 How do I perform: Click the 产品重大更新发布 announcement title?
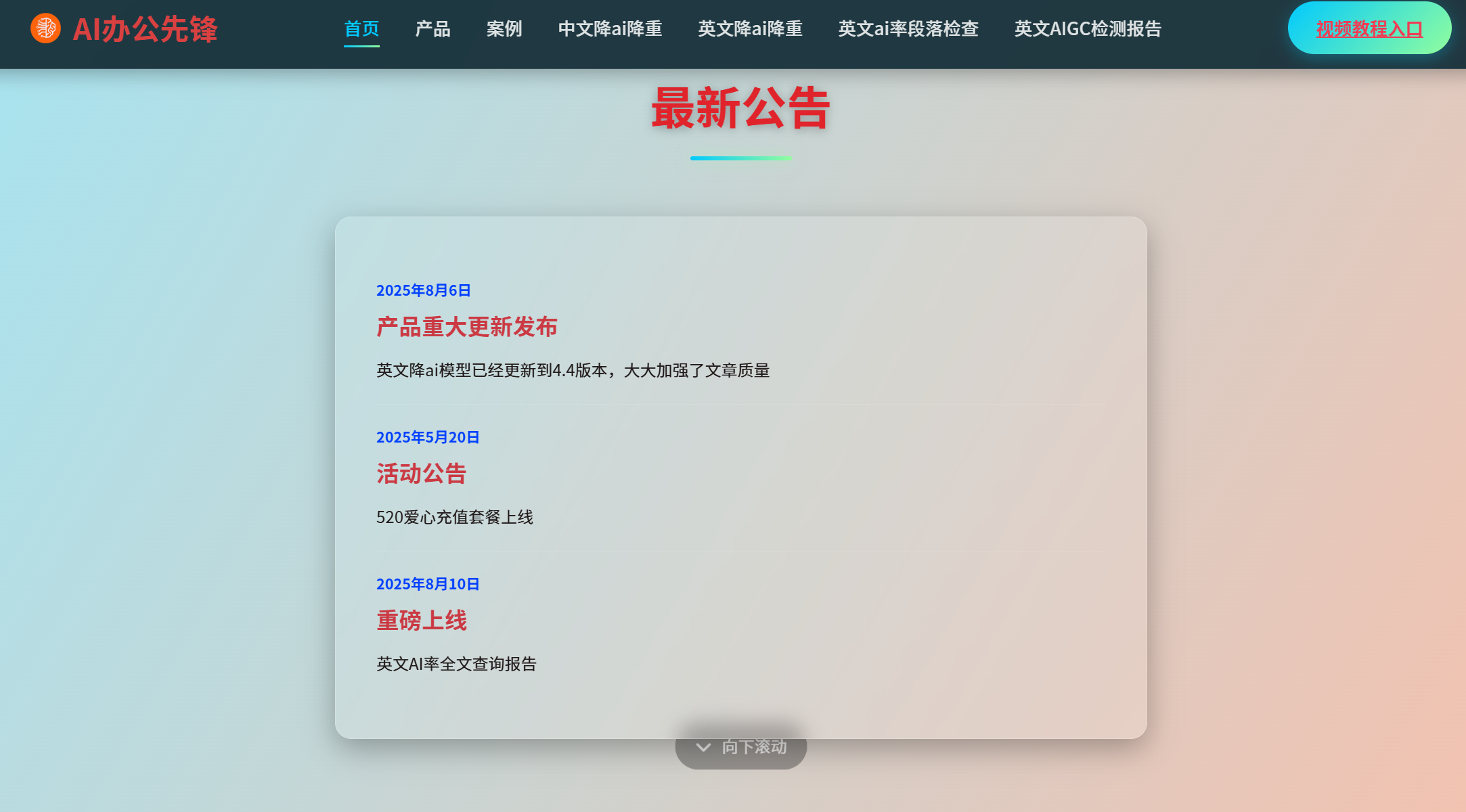click(467, 327)
